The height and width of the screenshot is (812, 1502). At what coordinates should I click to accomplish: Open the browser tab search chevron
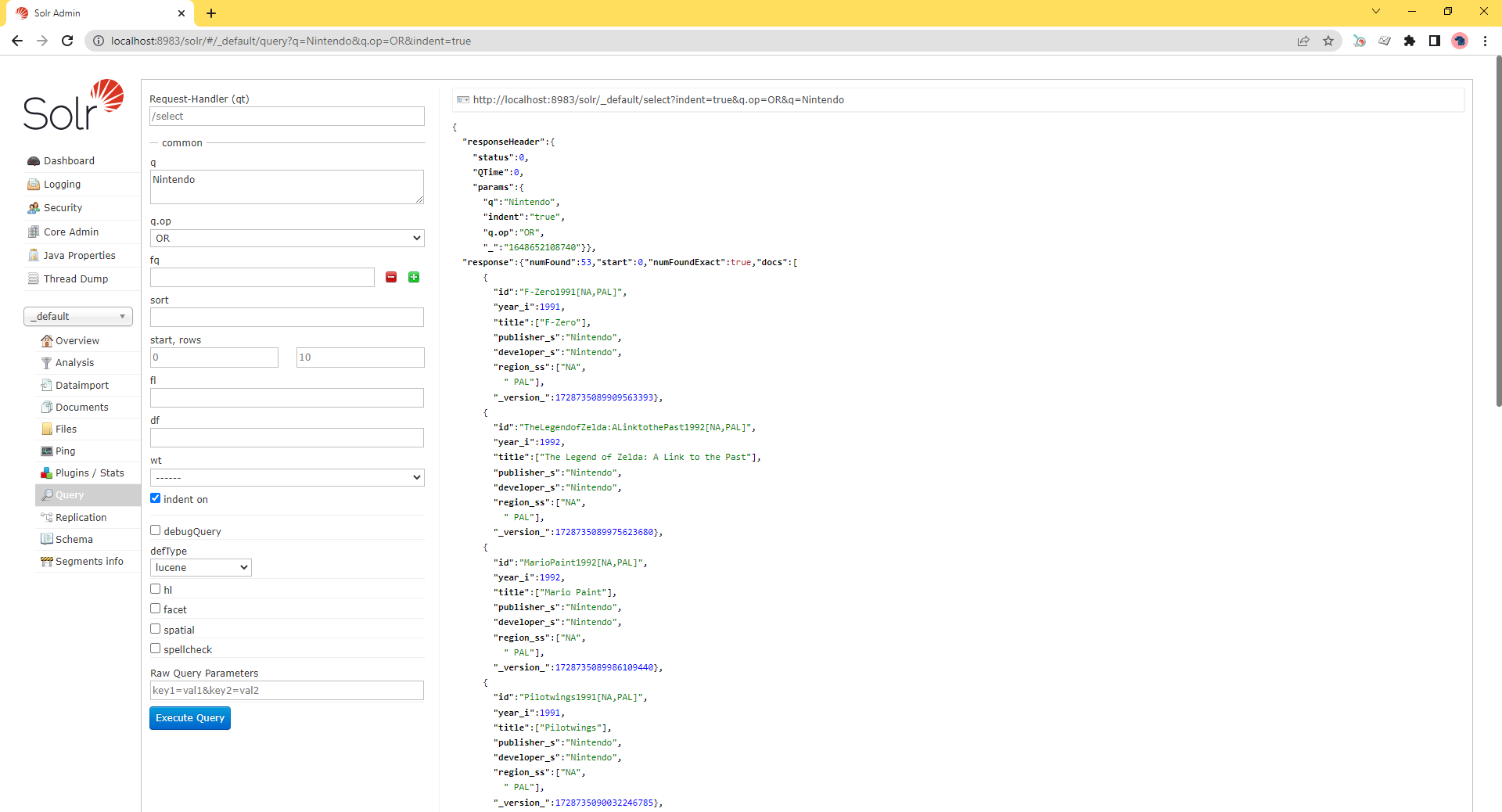[1376, 12]
